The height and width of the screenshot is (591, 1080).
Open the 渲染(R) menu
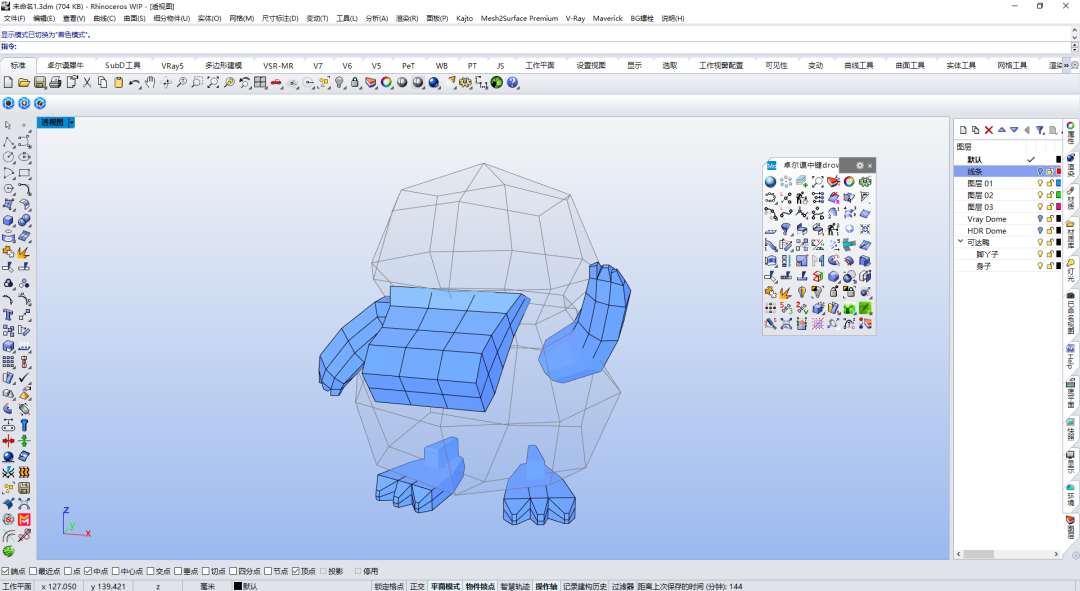point(406,19)
